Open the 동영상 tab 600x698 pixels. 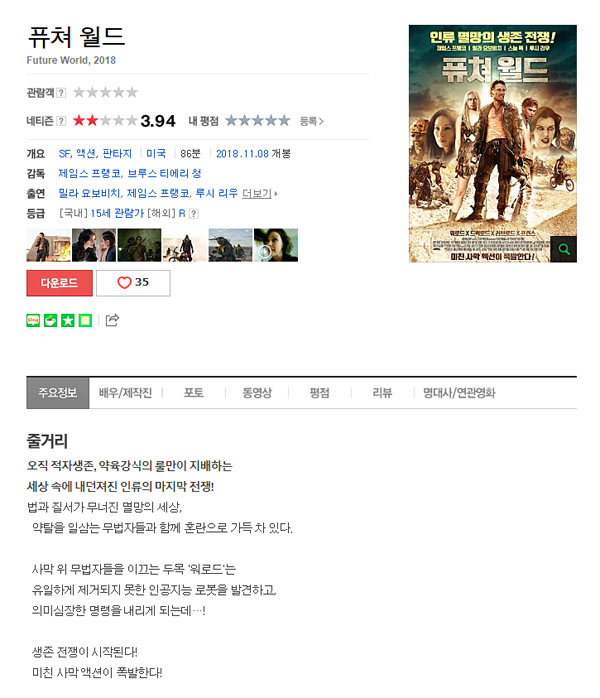[x=257, y=393]
